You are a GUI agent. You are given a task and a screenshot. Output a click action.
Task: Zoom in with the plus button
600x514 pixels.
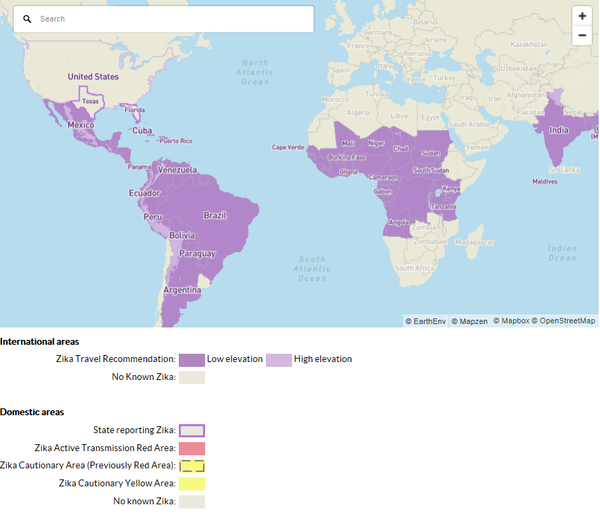582,16
